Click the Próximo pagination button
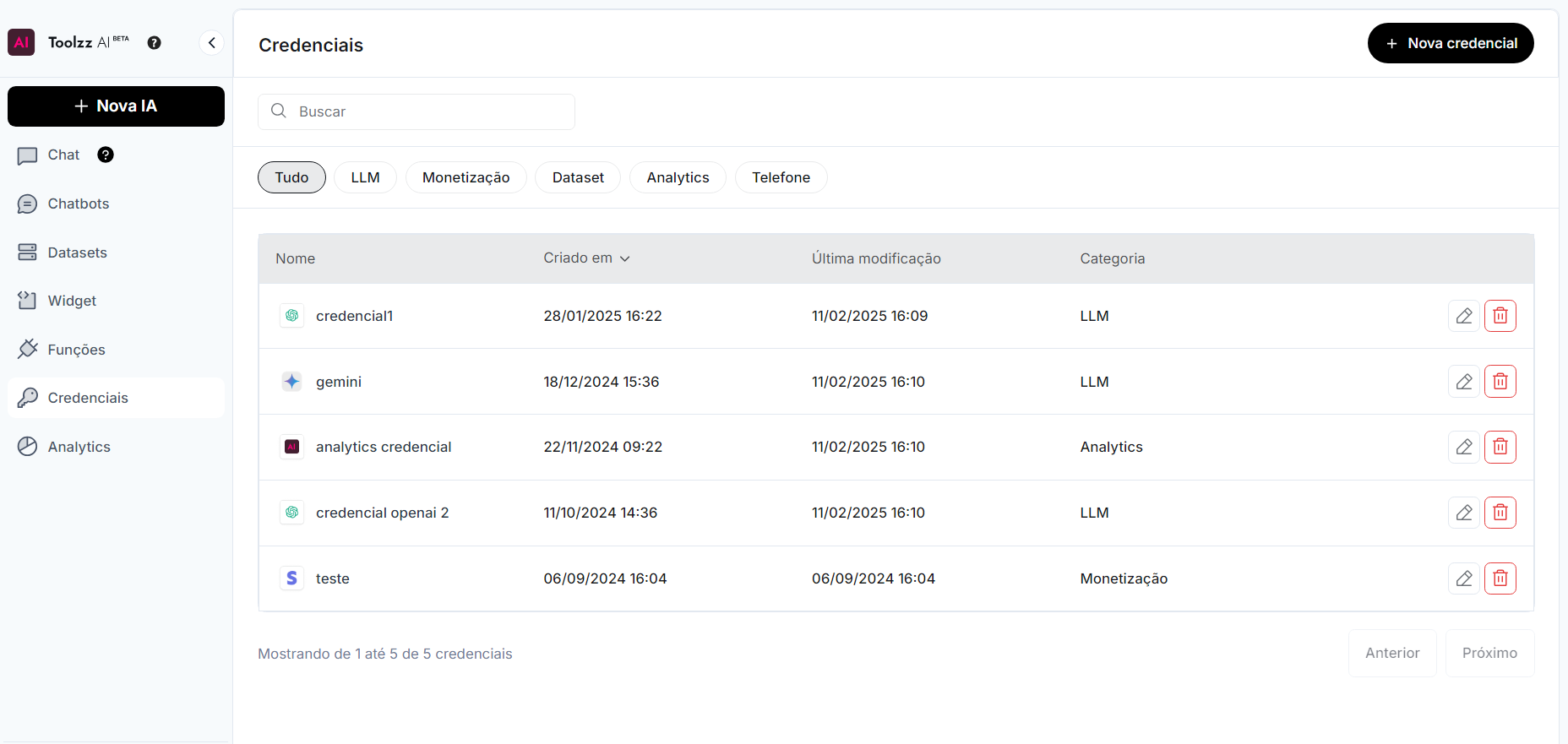 1489,653
